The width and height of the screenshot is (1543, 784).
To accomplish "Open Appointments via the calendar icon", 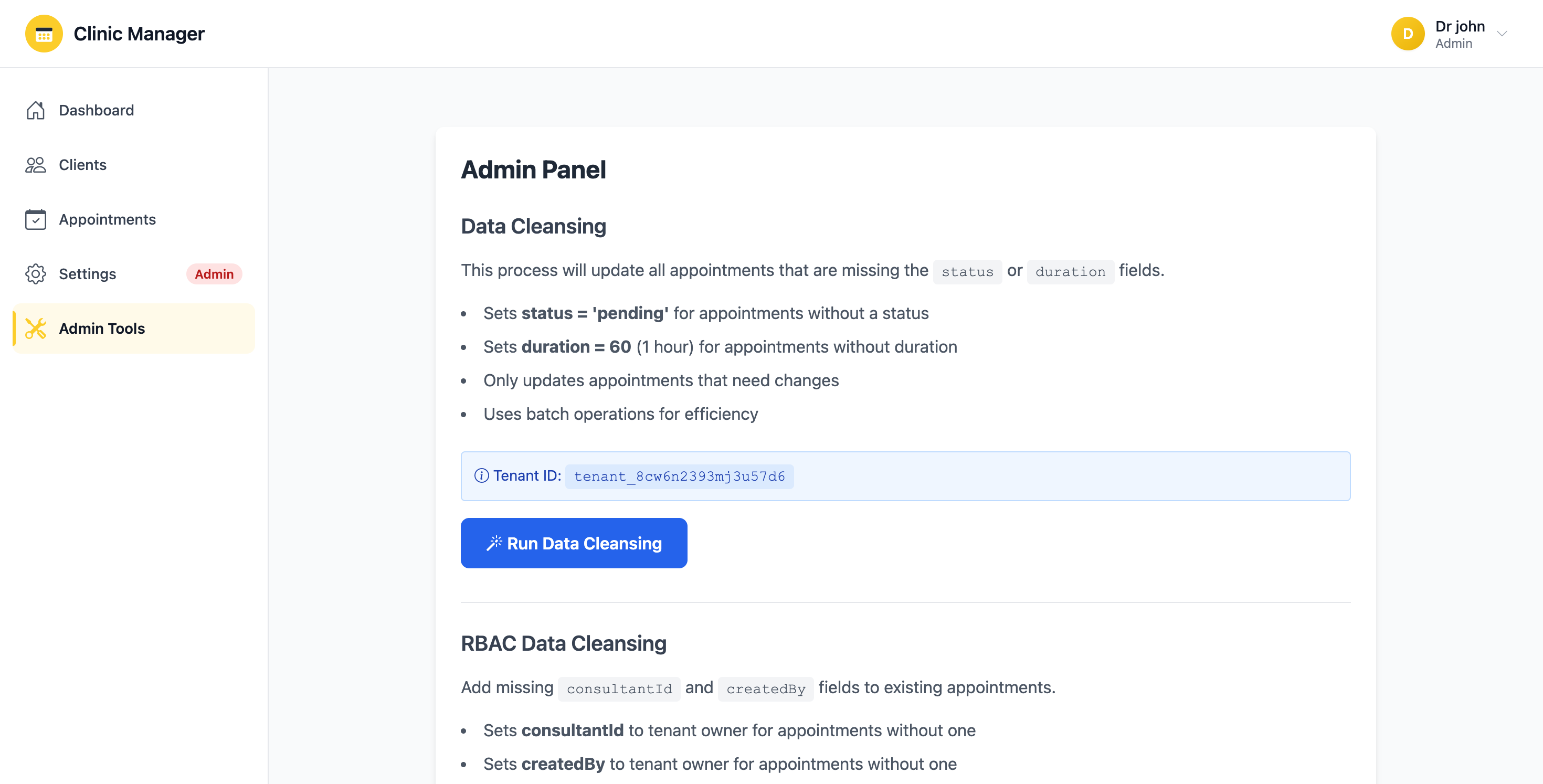I will tap(36, 219).
